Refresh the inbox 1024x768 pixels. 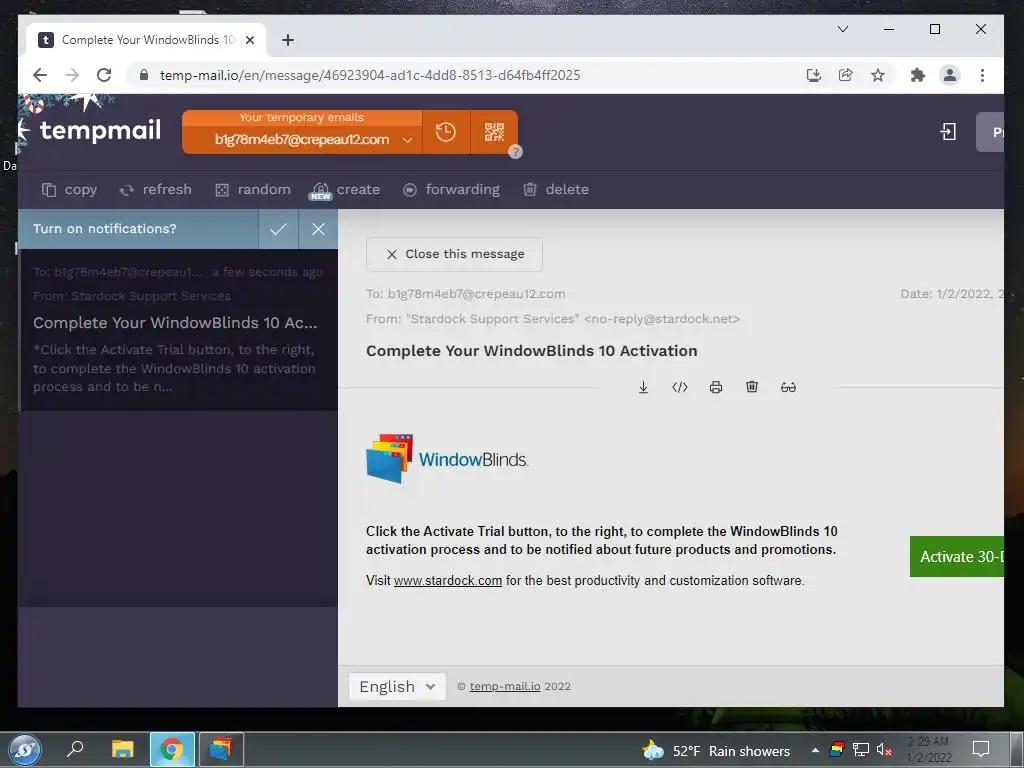pos(155,189)
